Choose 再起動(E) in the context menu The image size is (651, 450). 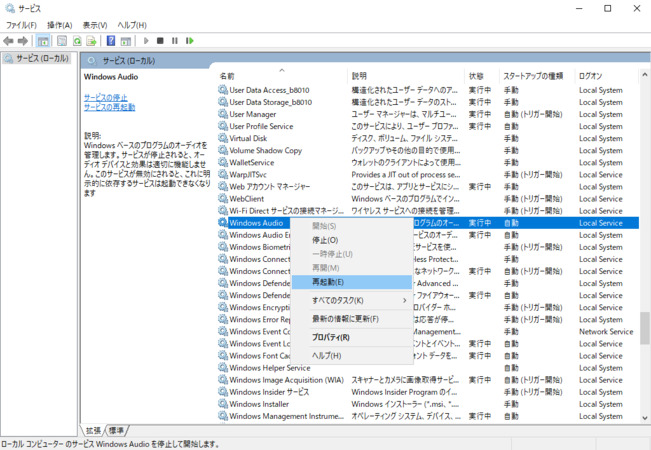pyautogui.click(x=352, y=282)
